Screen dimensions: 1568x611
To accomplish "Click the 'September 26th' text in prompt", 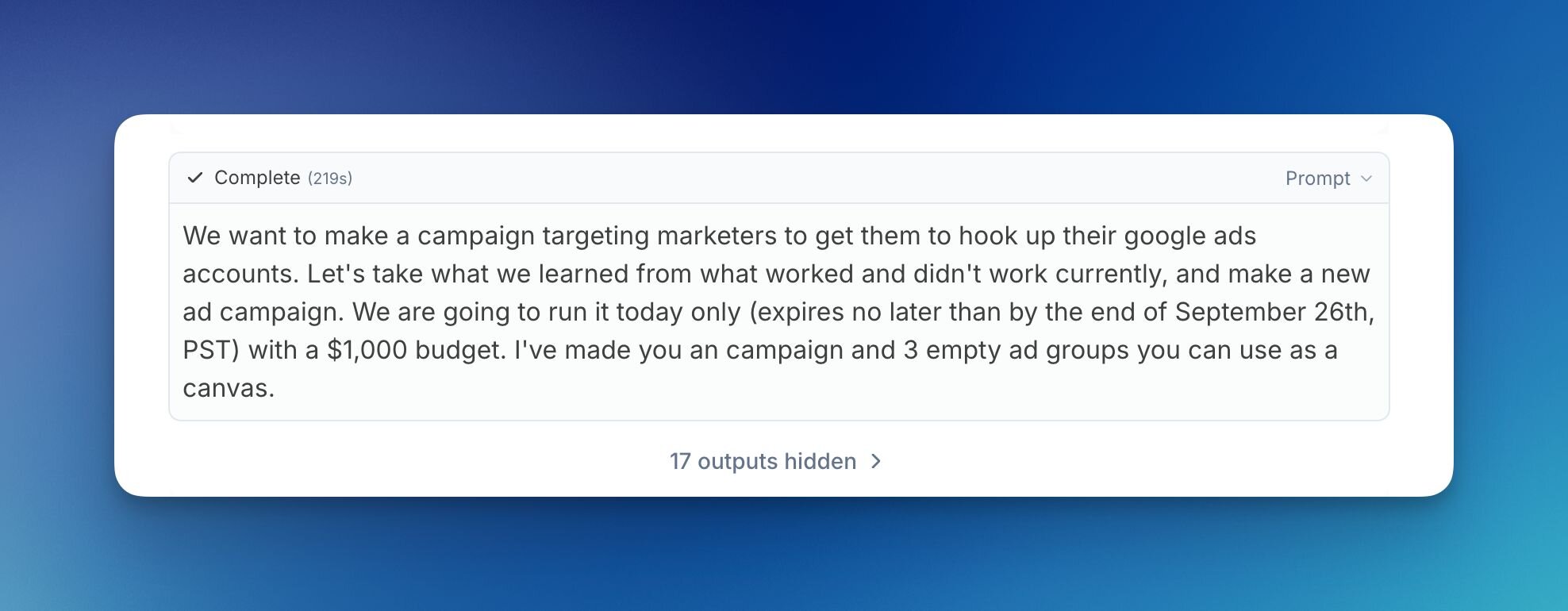I will point(1273,312).
